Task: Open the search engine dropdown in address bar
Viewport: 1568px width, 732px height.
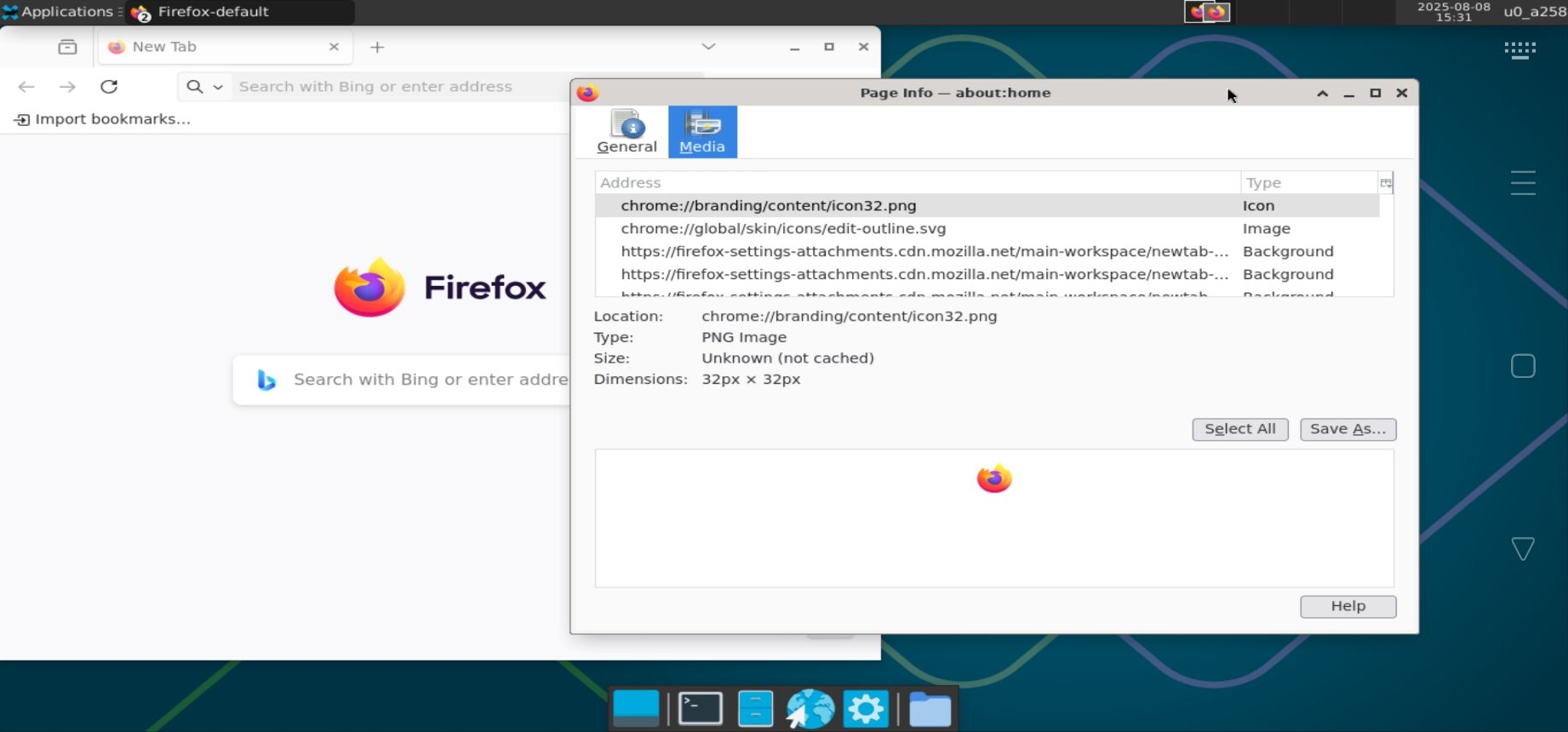Action: click(x=205, y=87)
